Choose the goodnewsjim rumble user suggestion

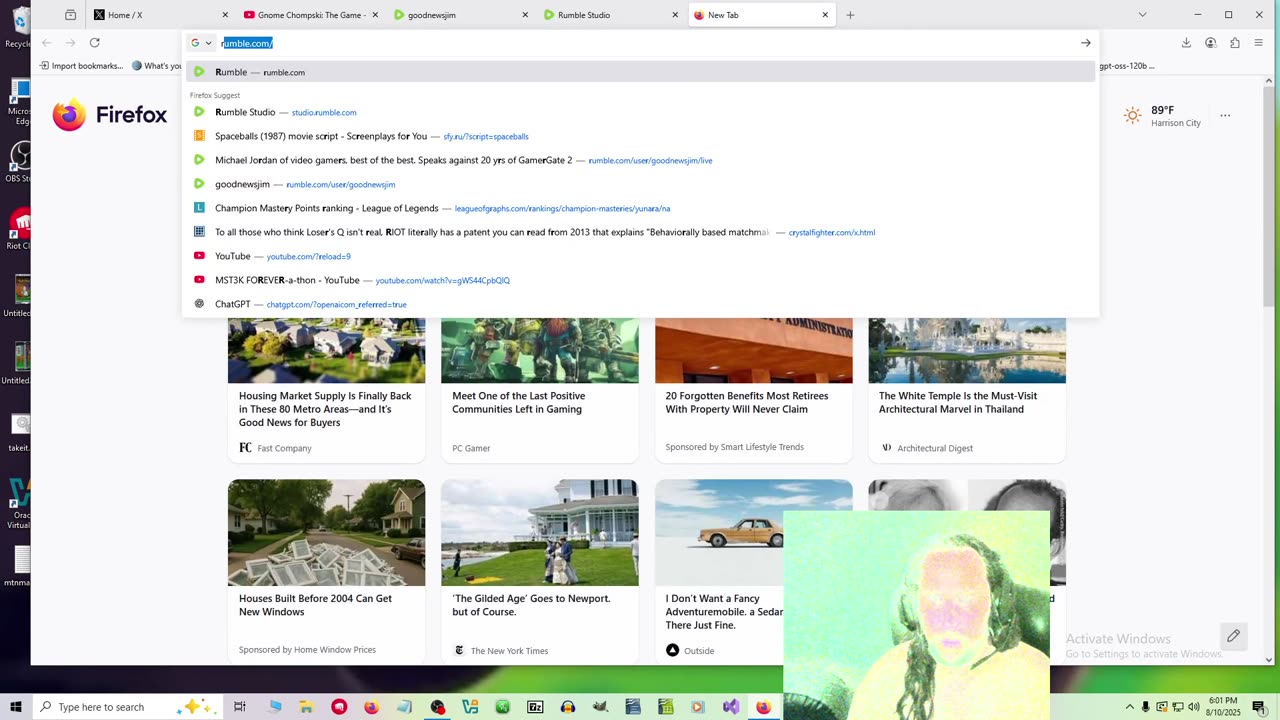[640, 184]
